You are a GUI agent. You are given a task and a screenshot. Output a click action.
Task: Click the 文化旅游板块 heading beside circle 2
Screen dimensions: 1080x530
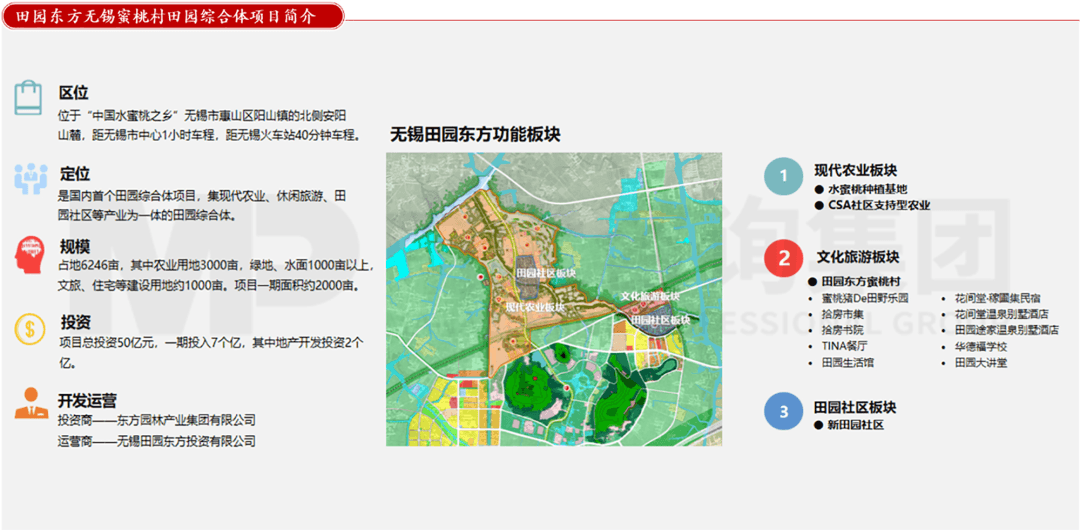tap(858, 257)
